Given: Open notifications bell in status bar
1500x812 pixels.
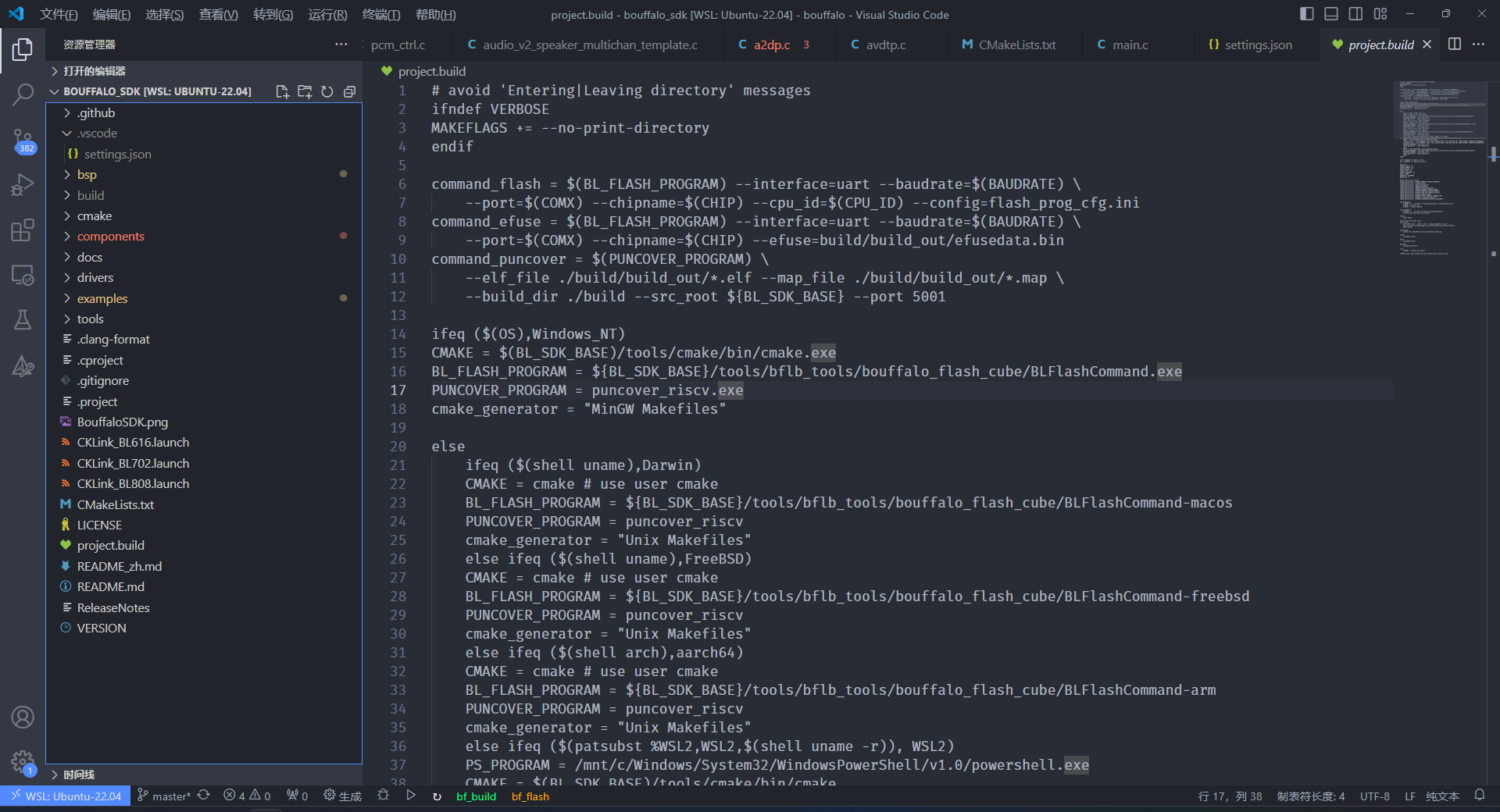Looking at the screenshot, I should tap(1480, 796).
